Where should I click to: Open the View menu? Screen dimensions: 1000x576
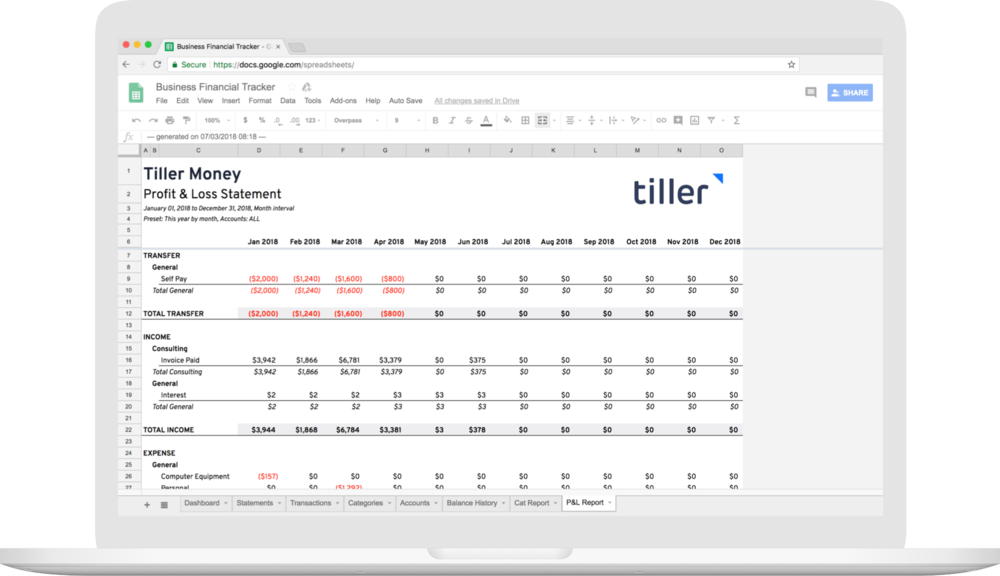click(205, 101)
